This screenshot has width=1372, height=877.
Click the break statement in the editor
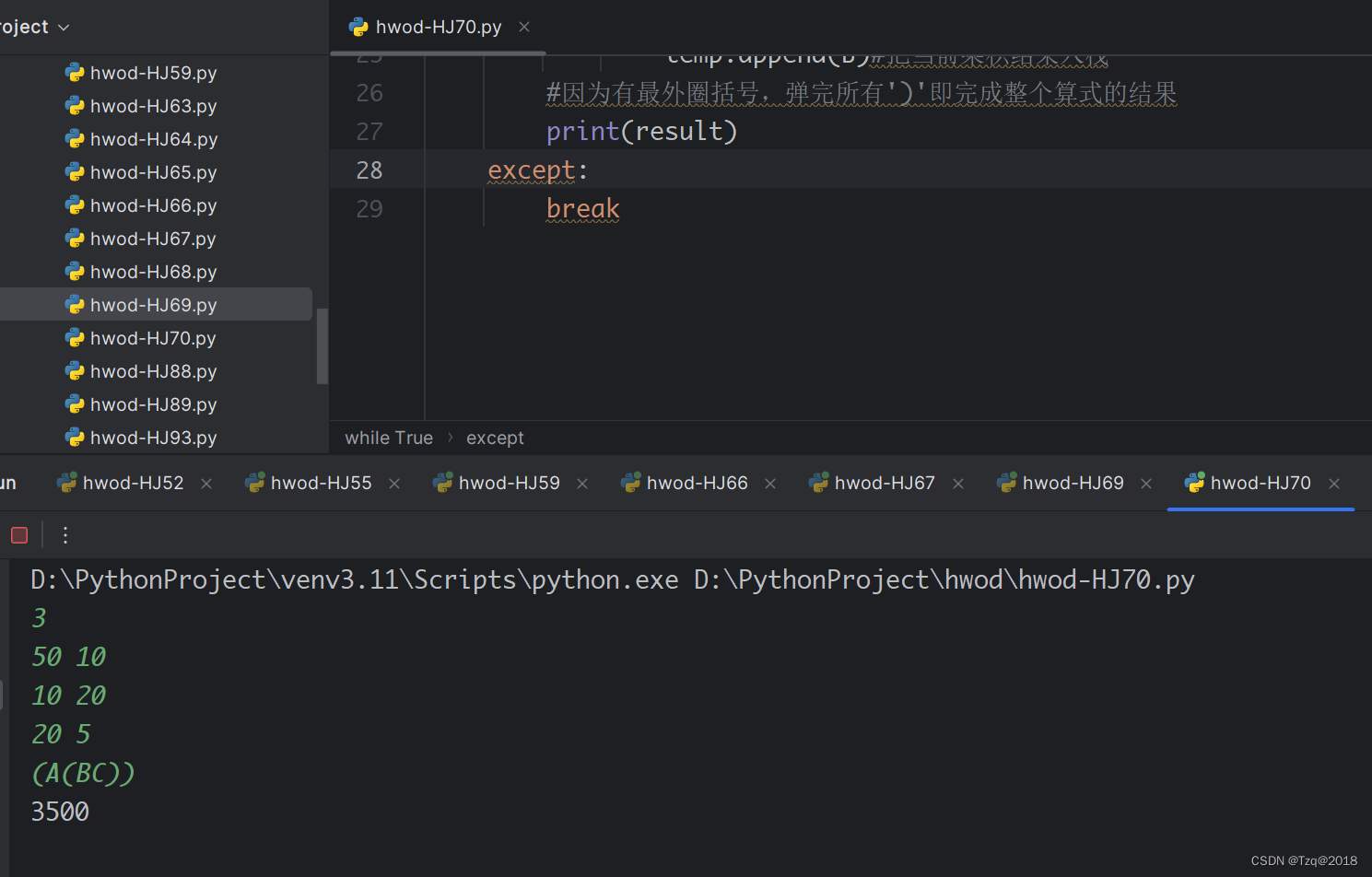(583, 209)
